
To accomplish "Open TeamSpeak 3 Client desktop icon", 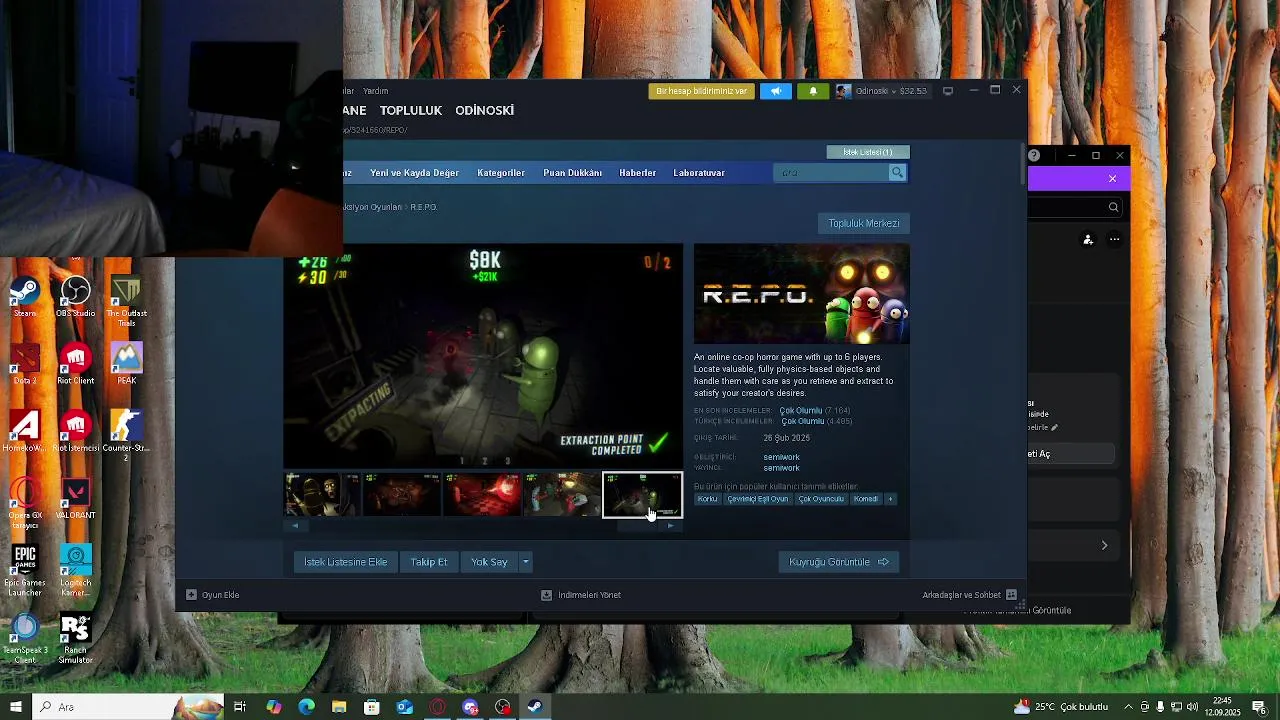I will (x=25, y=638).
